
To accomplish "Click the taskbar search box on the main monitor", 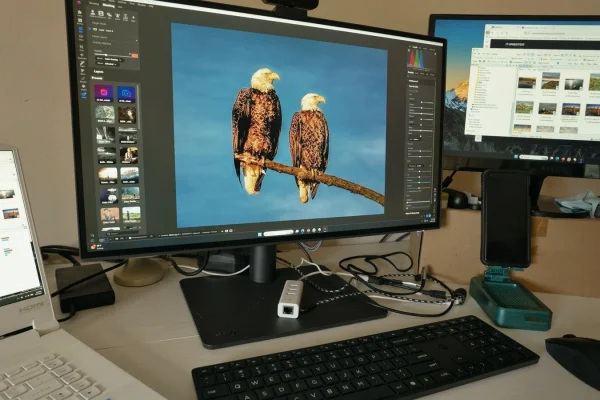I will pos(279,233).
